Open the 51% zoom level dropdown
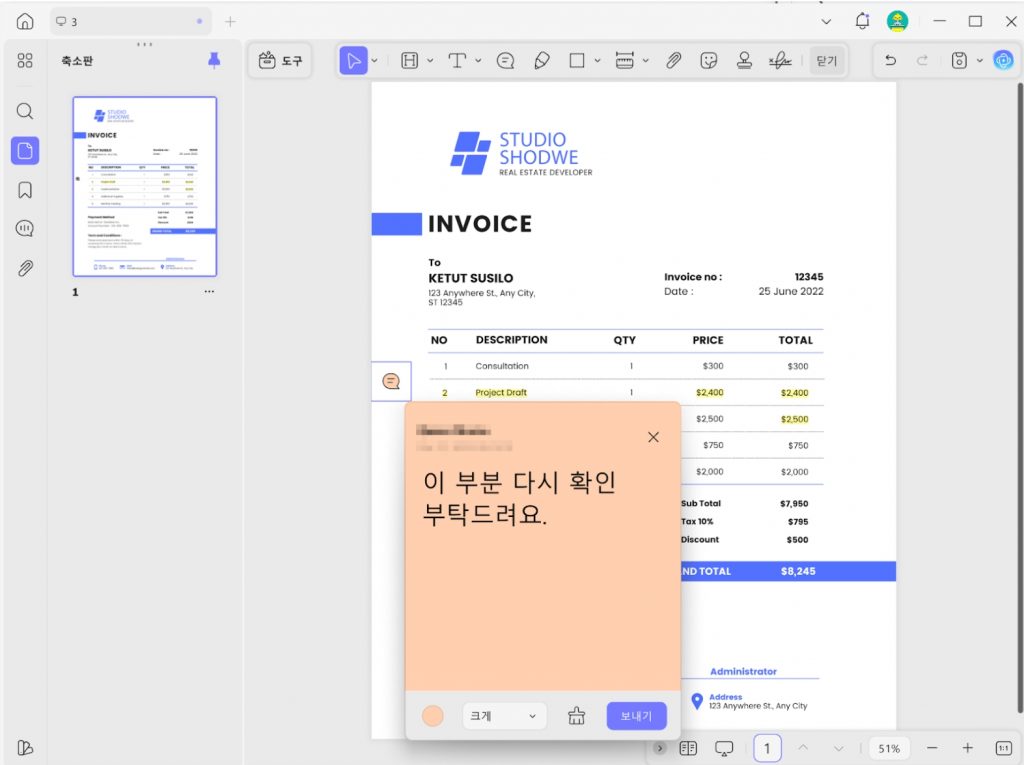Viewport: 1024px width, 765px height. [889, 749]
